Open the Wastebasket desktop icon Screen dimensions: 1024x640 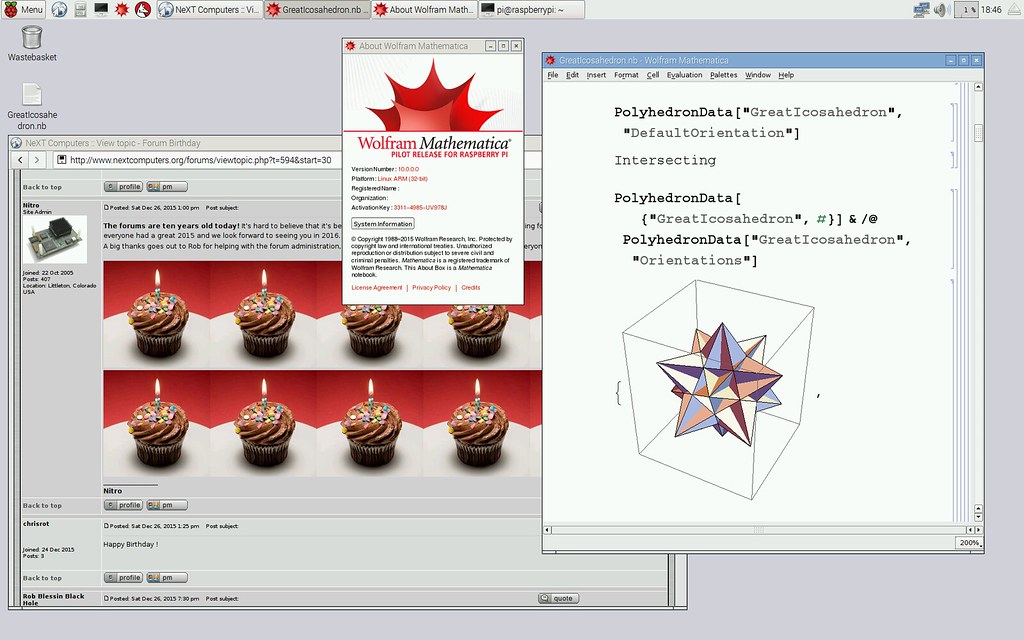(32, 38)
